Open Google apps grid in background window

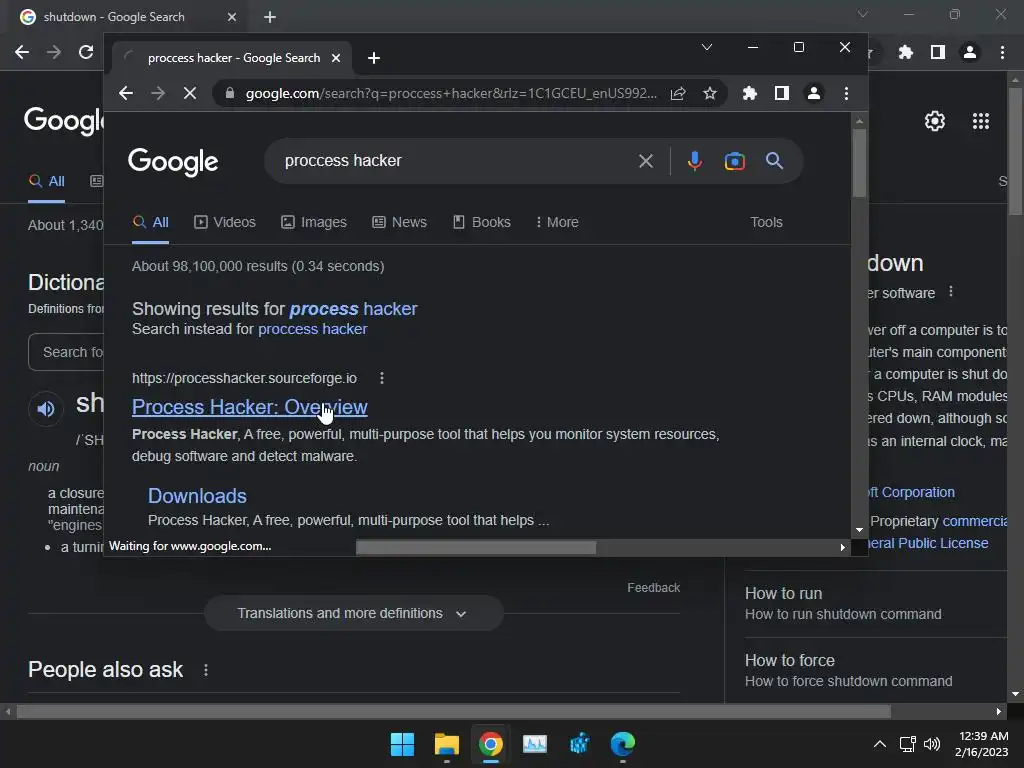tap(981, 121)
